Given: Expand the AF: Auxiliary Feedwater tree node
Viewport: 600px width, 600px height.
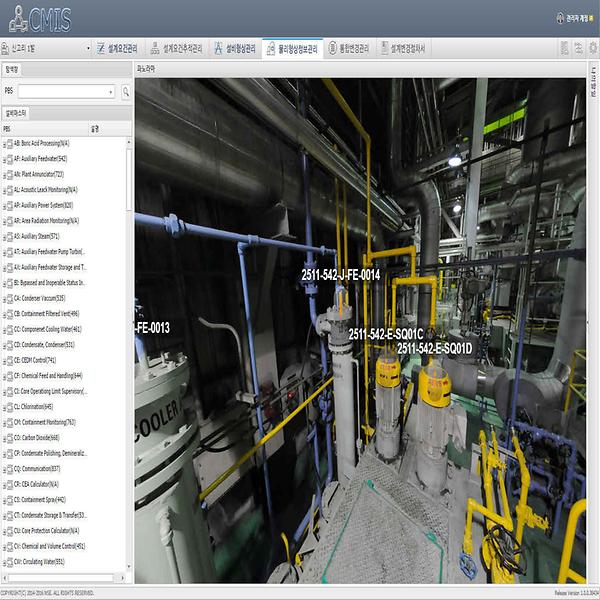Looking at the screenshot, I should 5,158.
